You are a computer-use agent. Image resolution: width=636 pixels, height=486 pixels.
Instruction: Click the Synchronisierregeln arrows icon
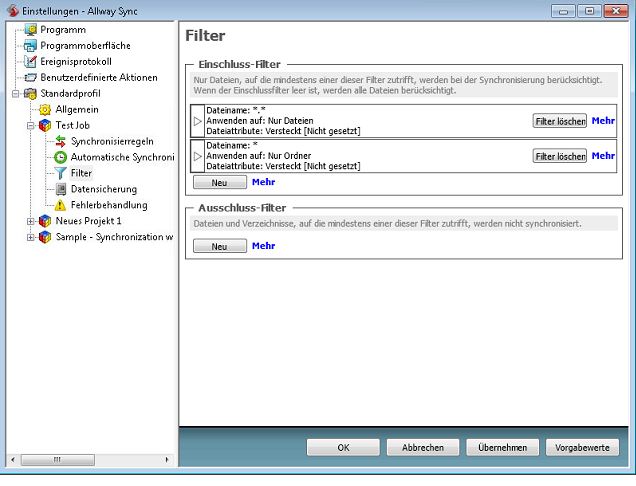pos(61,141)
